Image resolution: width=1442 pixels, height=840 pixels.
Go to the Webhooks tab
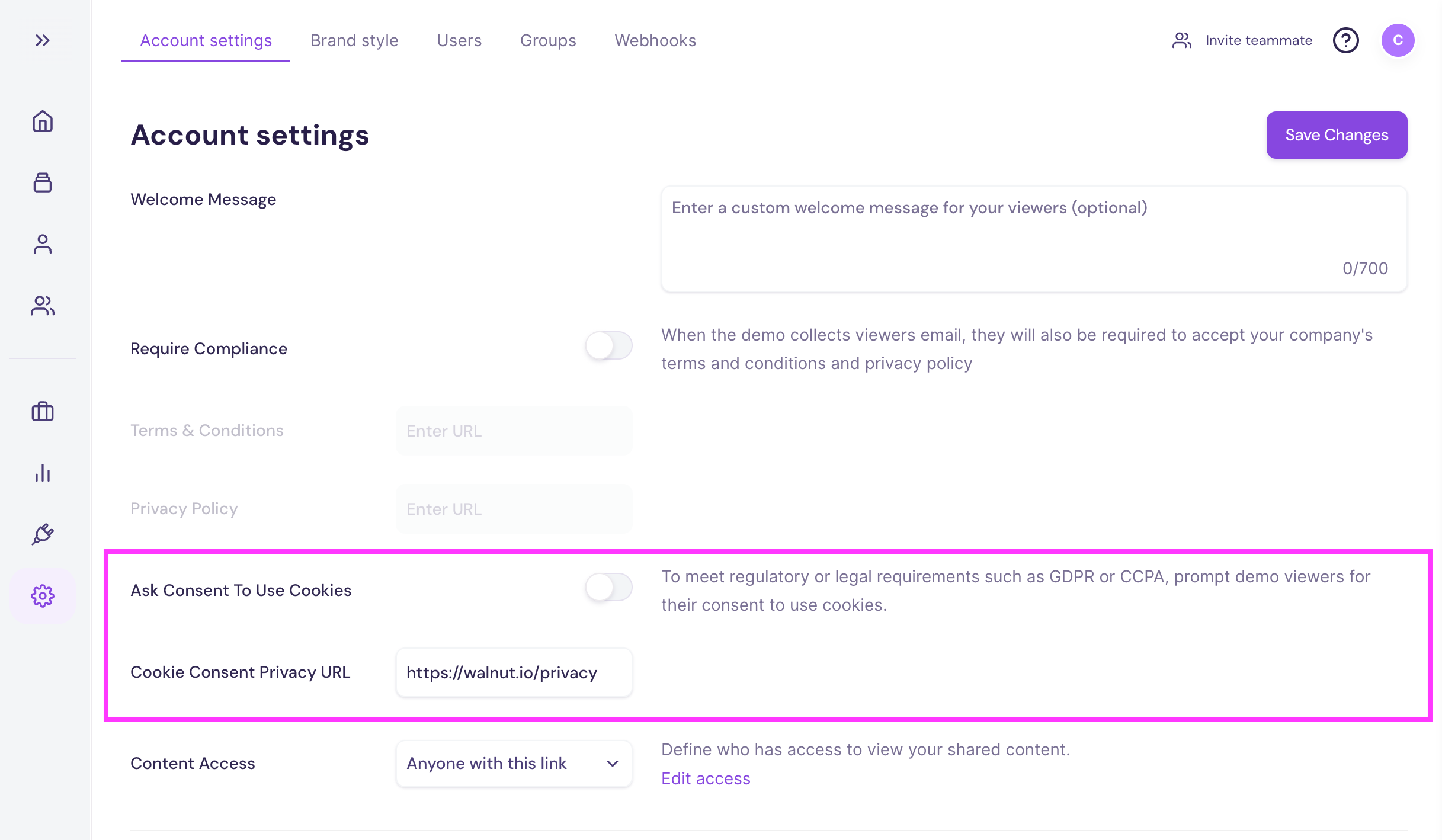click(x=655, y=40)
